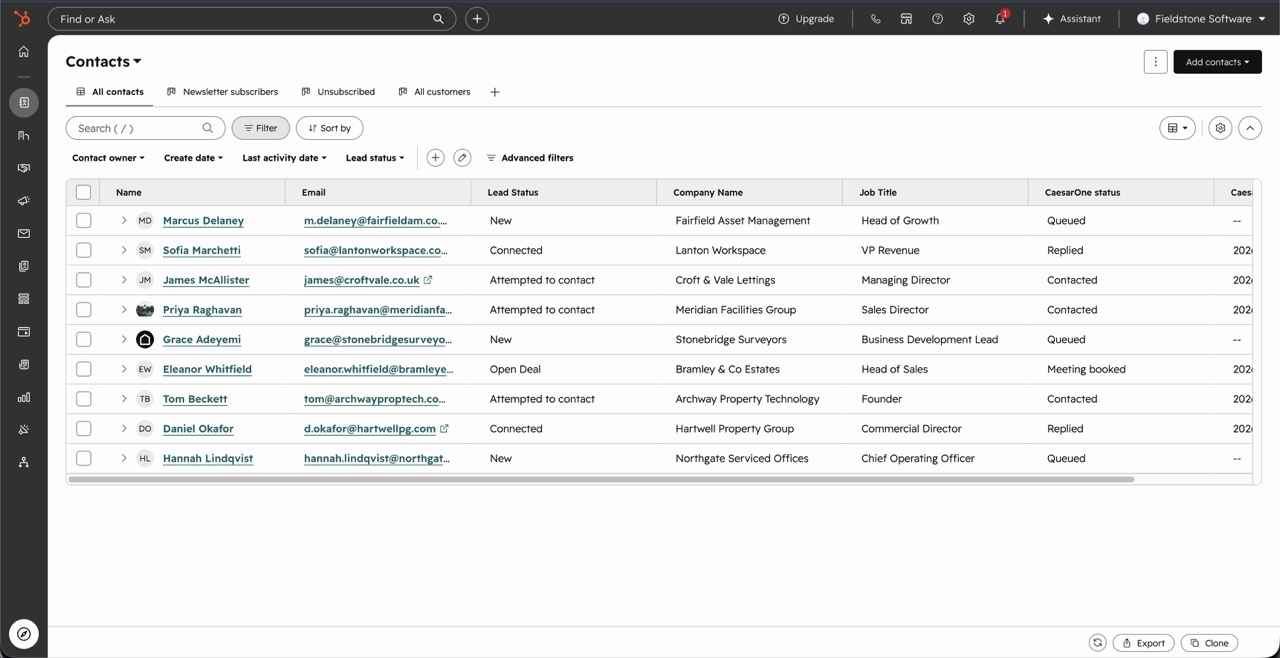Viewport: 1280px width, 658px height.
Task: Open the card window icon in sidebar
Action: click(x=24, y=332)
